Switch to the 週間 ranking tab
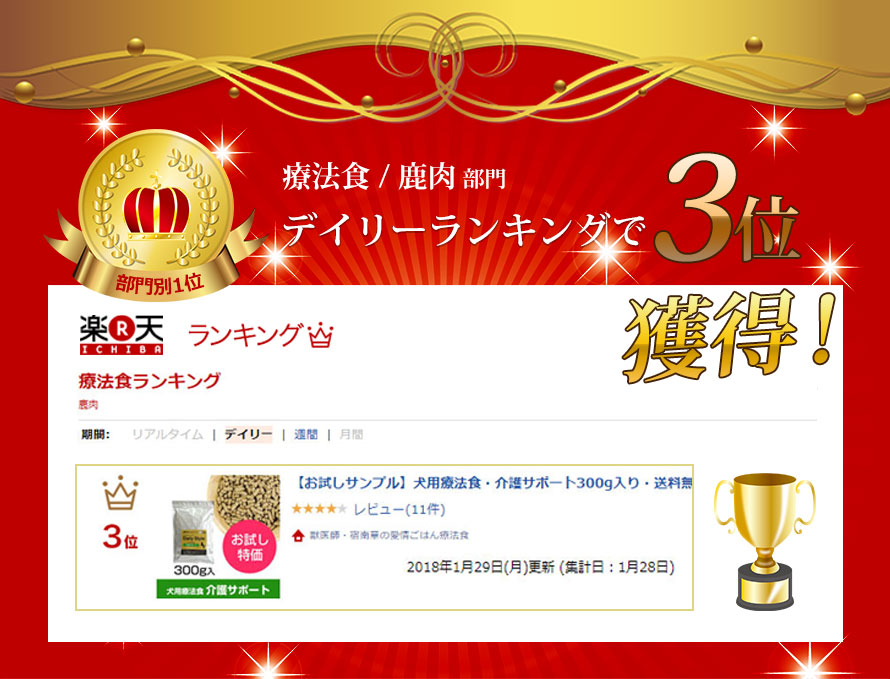The width and height of the screenshot is (890, 679). tap(306, 435)
